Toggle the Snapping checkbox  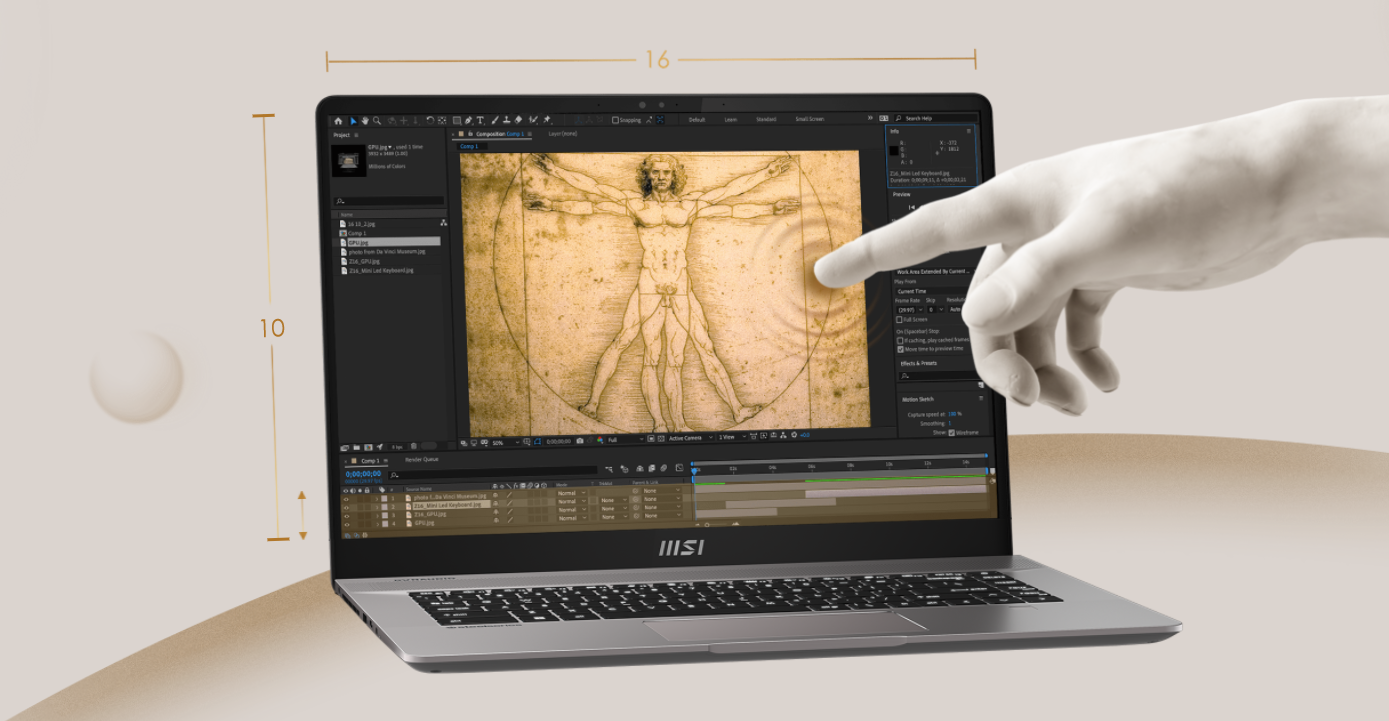click(615, 120)
